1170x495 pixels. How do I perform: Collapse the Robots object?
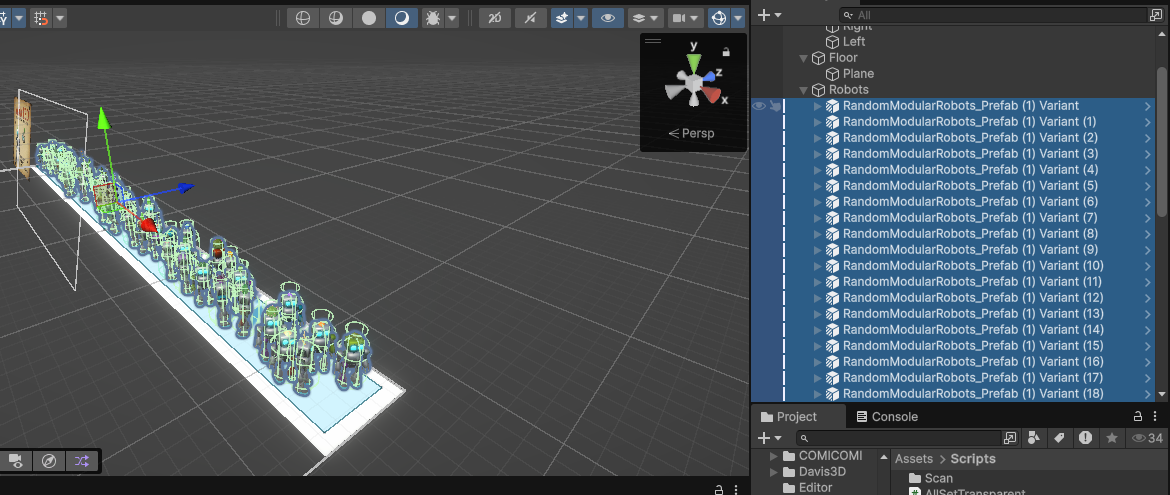click(x=804, y=90)
